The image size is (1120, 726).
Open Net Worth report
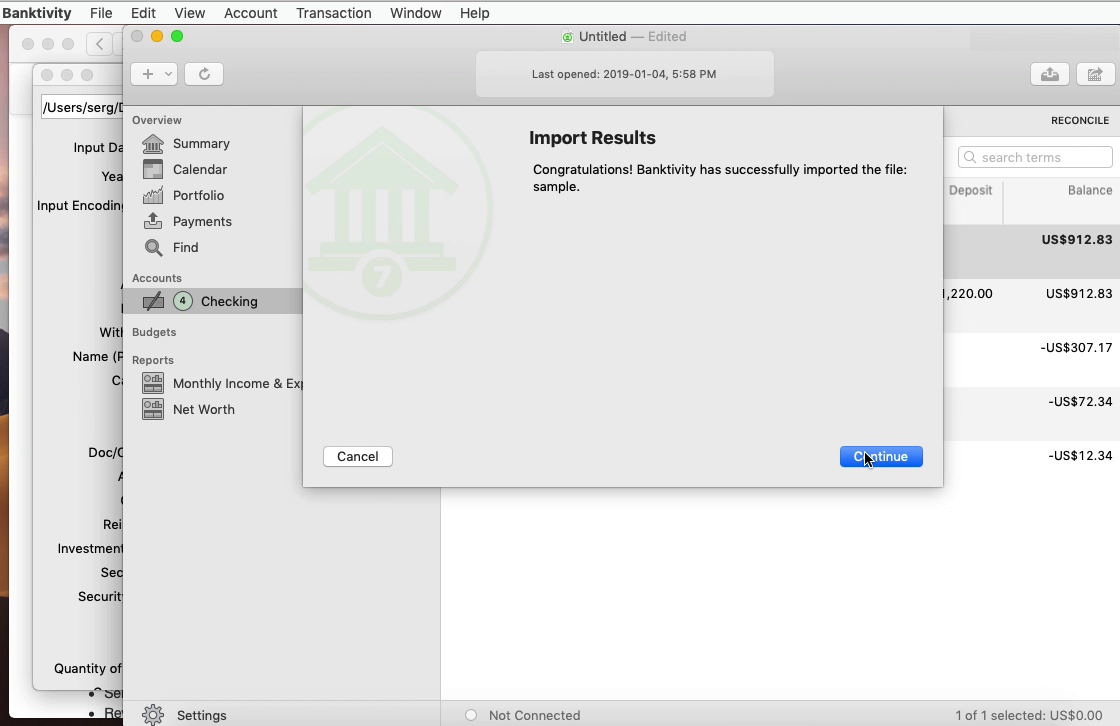tap(204, 409)
